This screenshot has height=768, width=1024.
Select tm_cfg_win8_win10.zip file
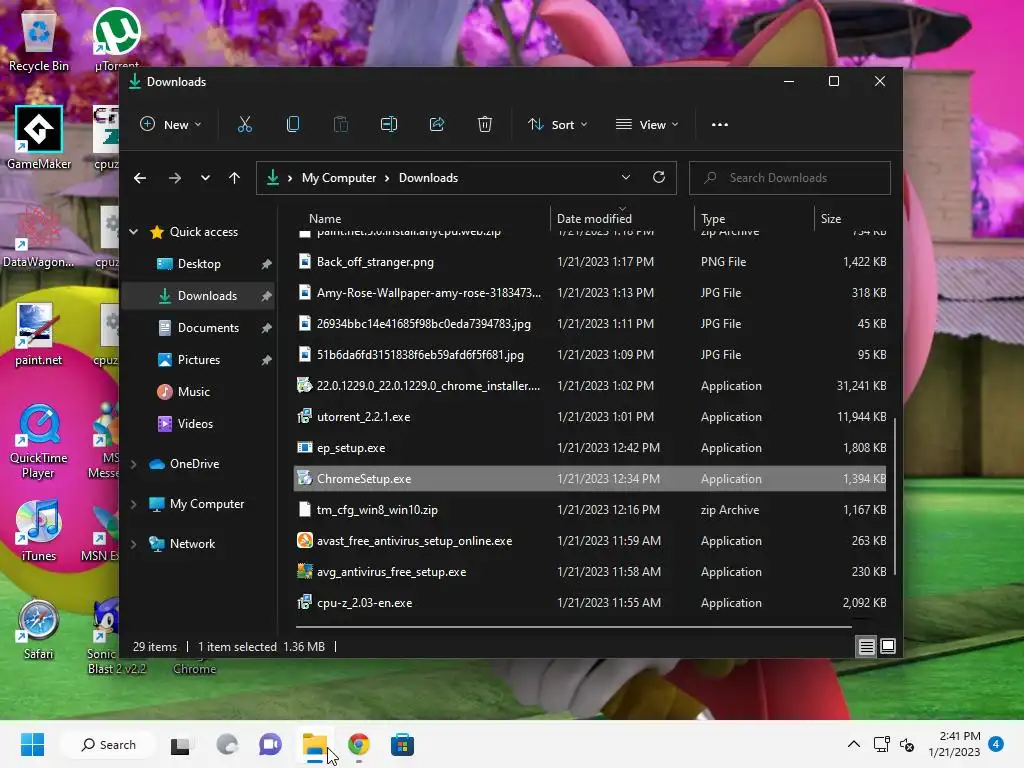[590, 510]
